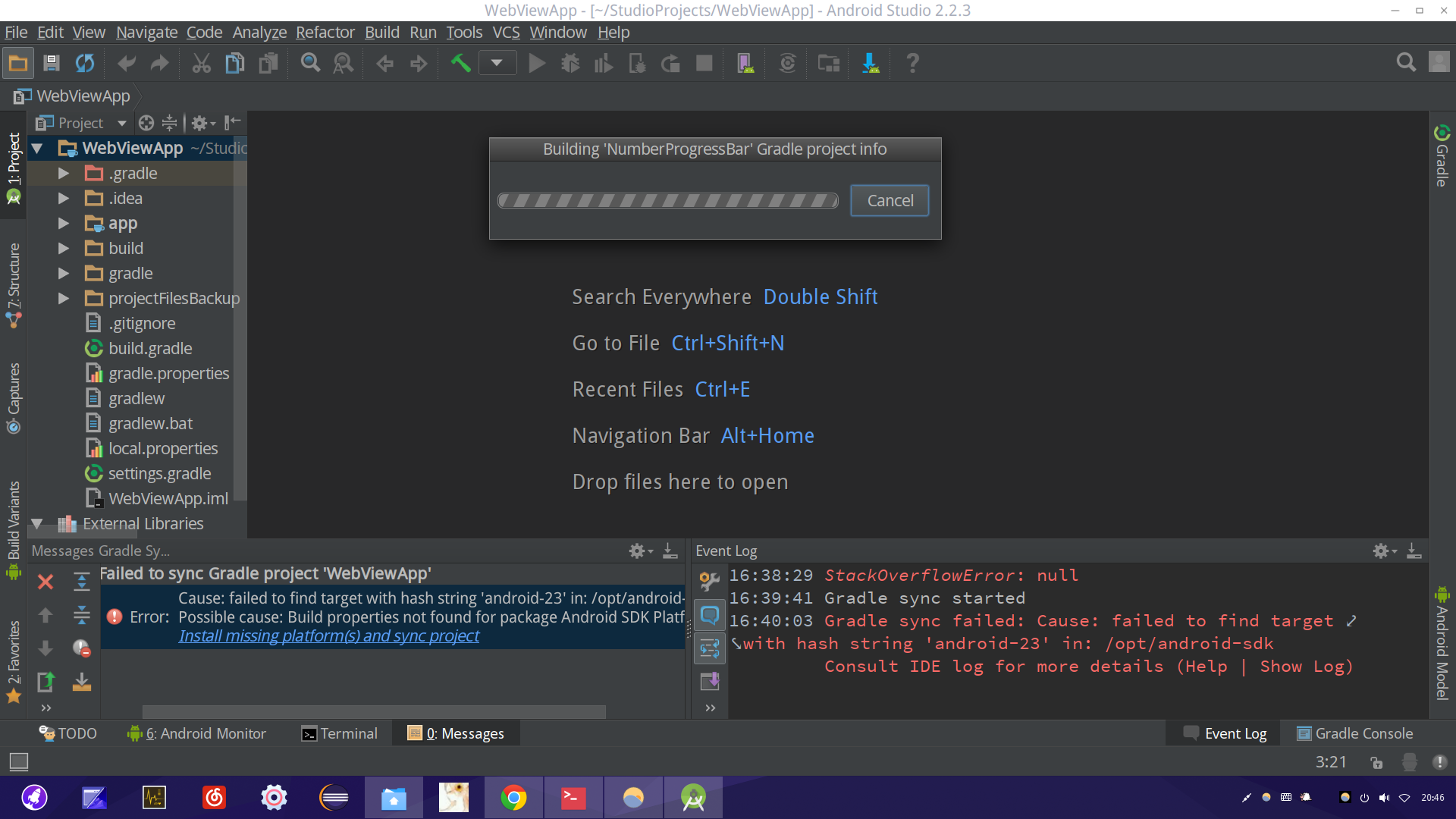Click the Find magnifier icon in toolbar

310,63
